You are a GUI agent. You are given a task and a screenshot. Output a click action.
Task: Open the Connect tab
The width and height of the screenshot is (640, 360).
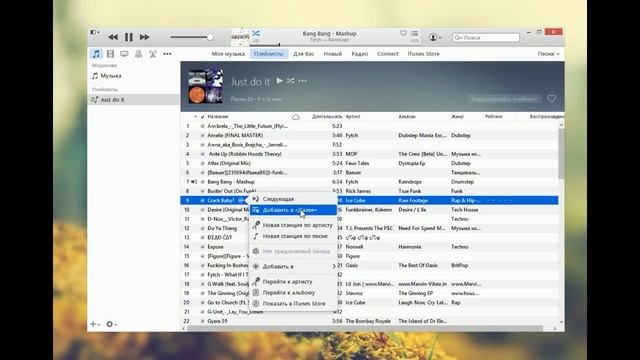click(x=388, y=54)
